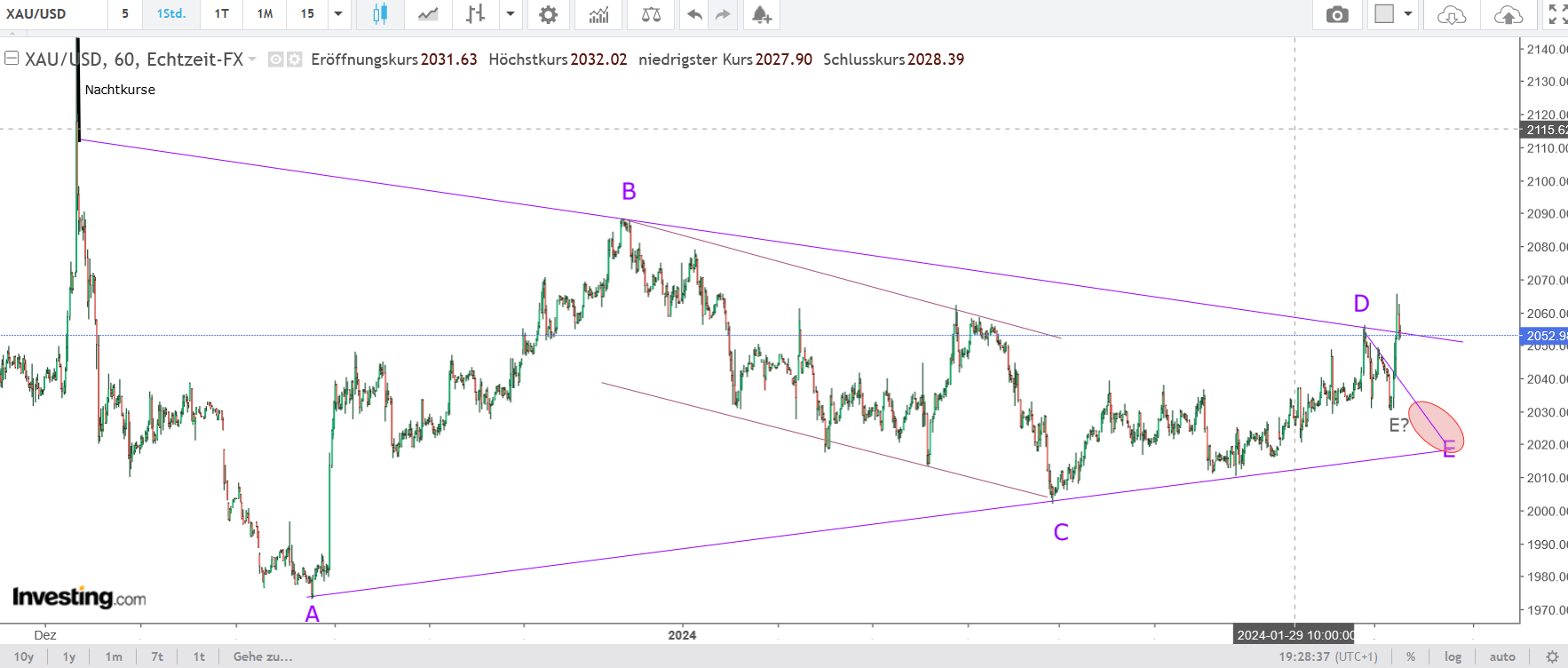Create a price alert with bell icon
The height and width of the screenshot is (668, 1568).
point(762,14)
